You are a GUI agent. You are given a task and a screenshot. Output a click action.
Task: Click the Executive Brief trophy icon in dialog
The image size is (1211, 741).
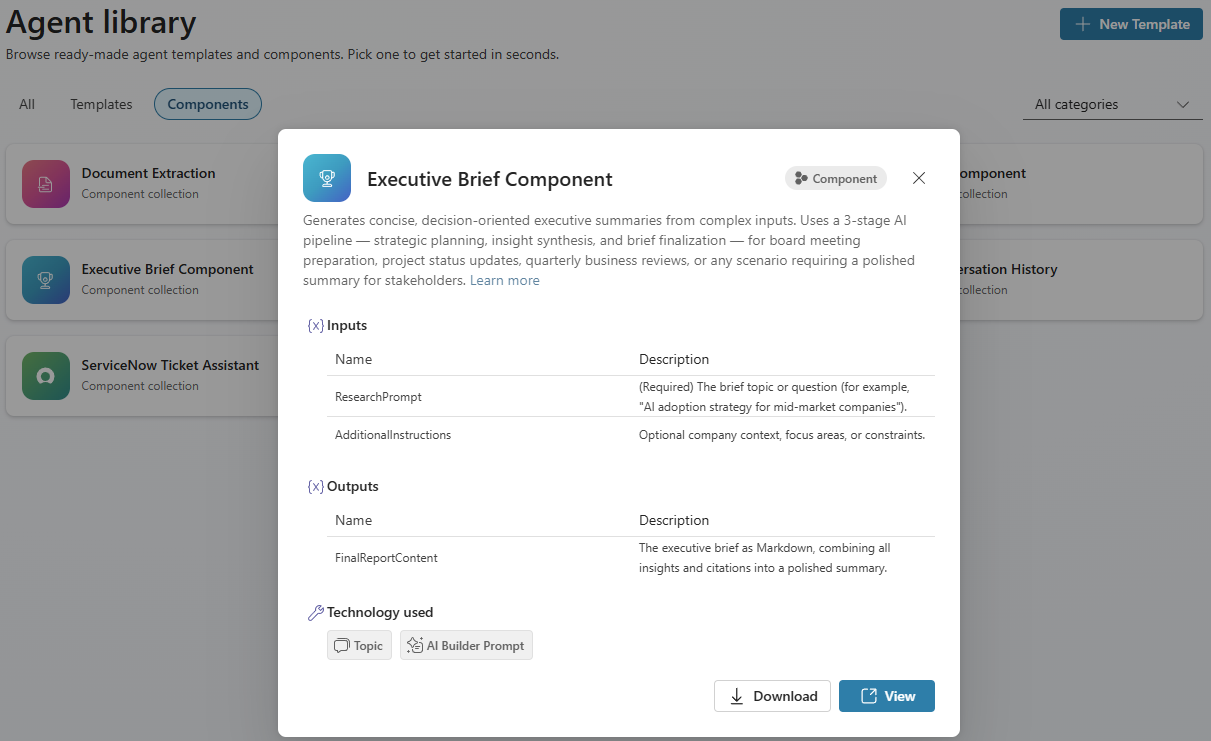tap(327, 178)
